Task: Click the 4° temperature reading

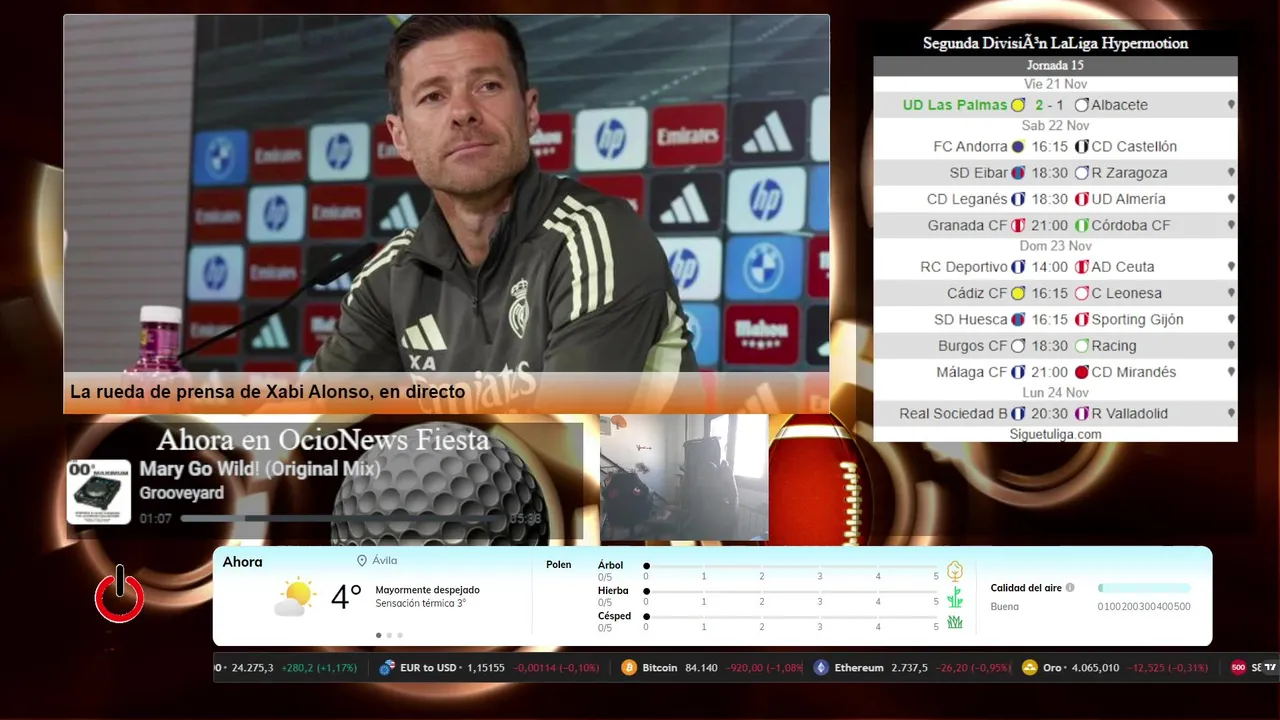Action: tap(346, 597)
